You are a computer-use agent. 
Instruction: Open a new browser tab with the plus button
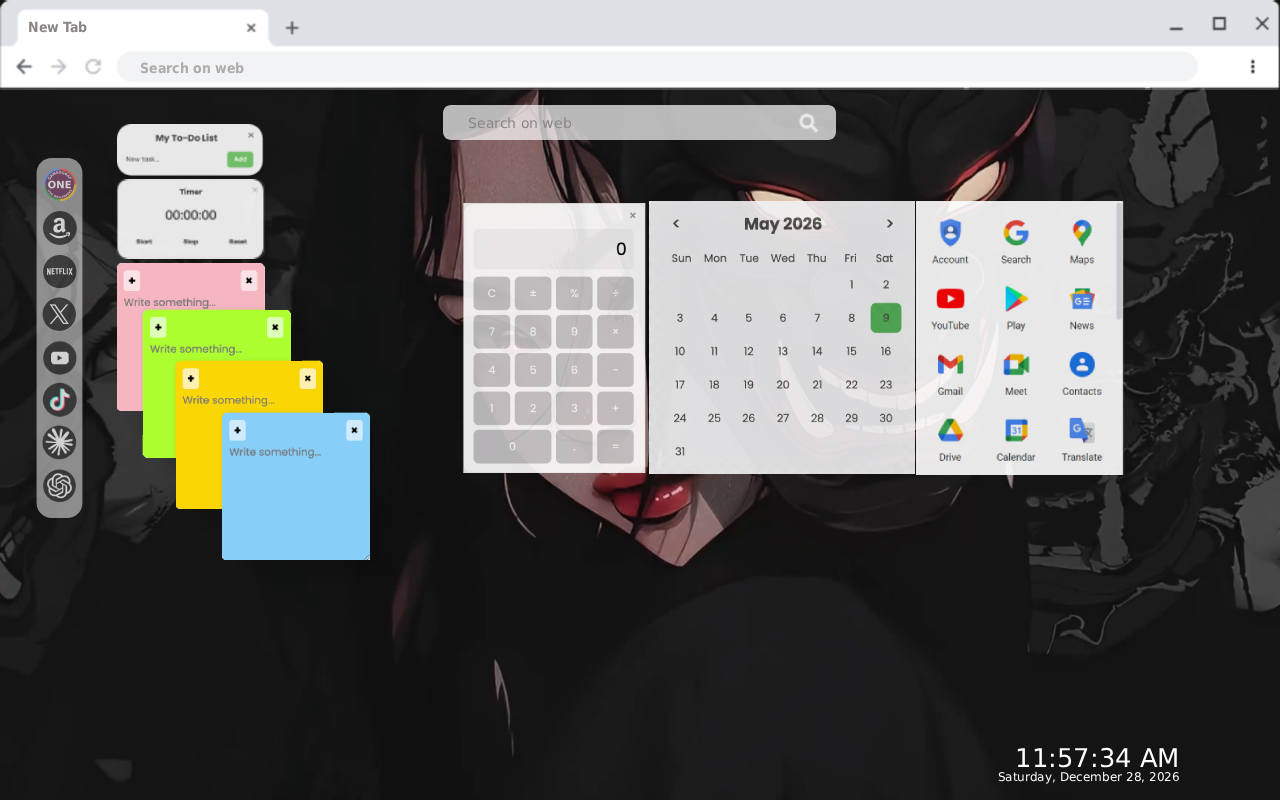pyautogui.click(x=292, y=28)
